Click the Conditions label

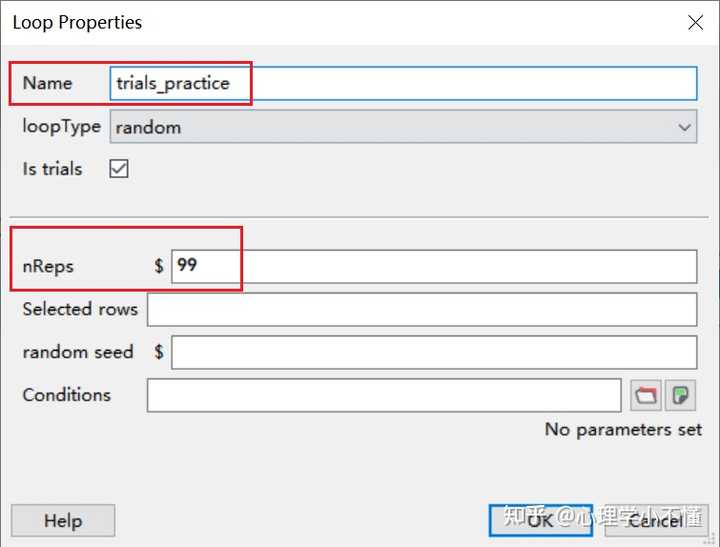[x=66, y=395]
